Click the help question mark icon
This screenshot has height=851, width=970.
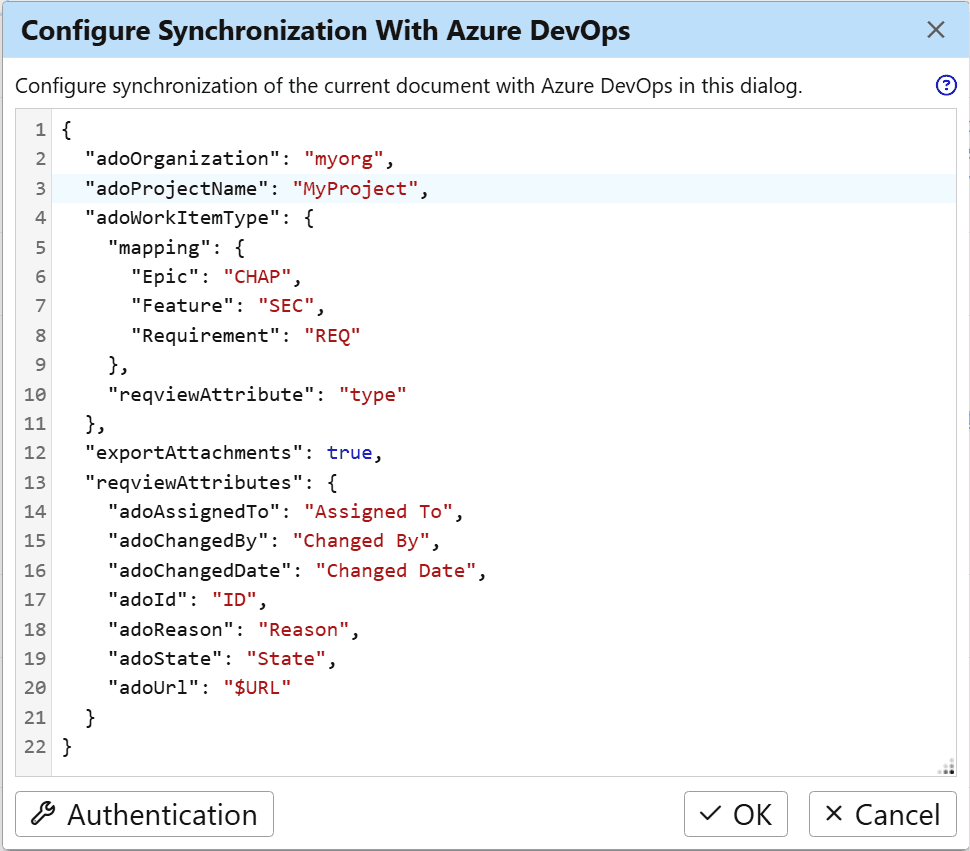click(945, 86)
